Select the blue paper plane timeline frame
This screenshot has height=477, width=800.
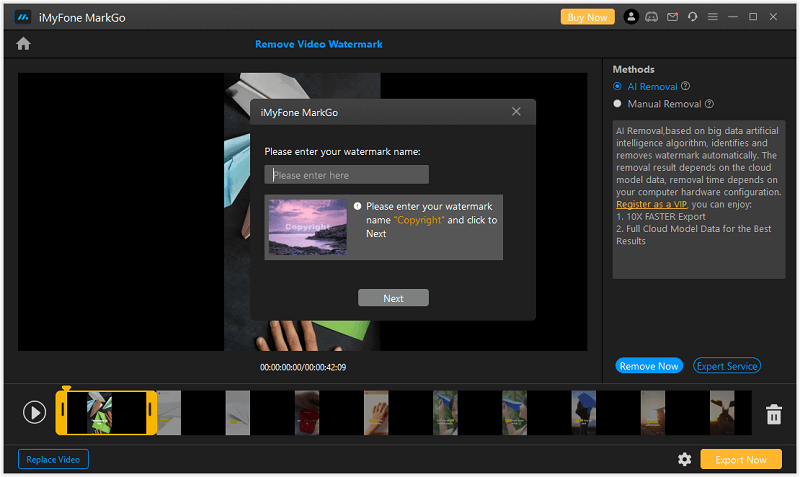(x=584, y=413)
